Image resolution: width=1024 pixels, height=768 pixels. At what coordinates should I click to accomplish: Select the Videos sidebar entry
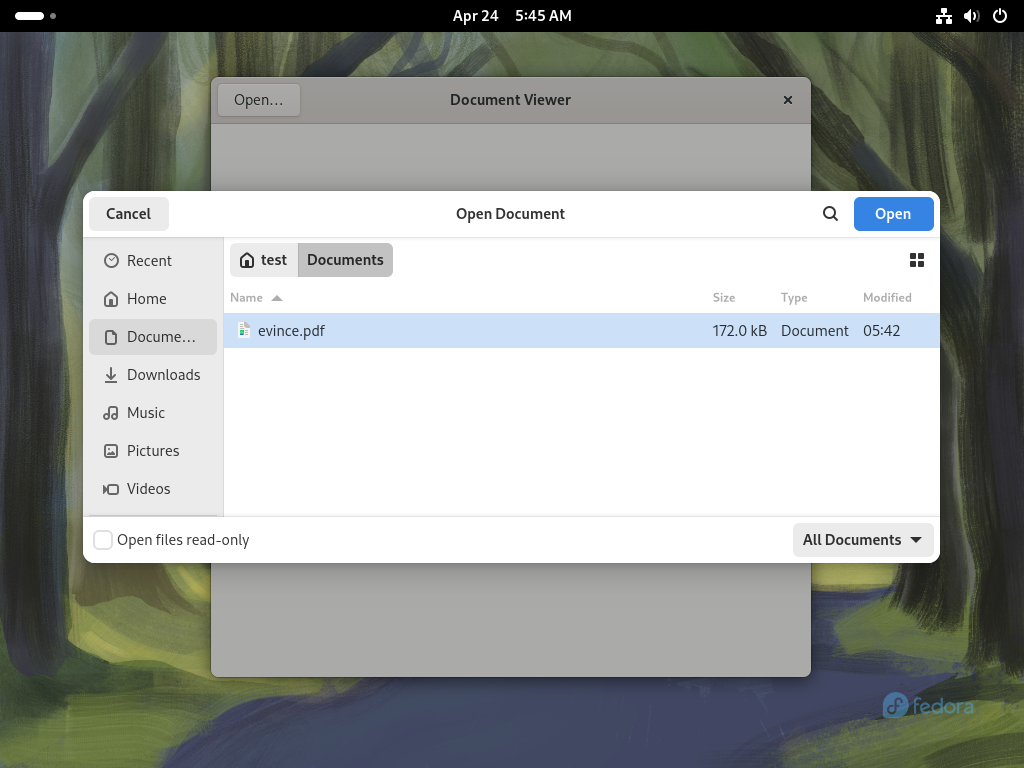pyautogui.click(x=153, y=488)
